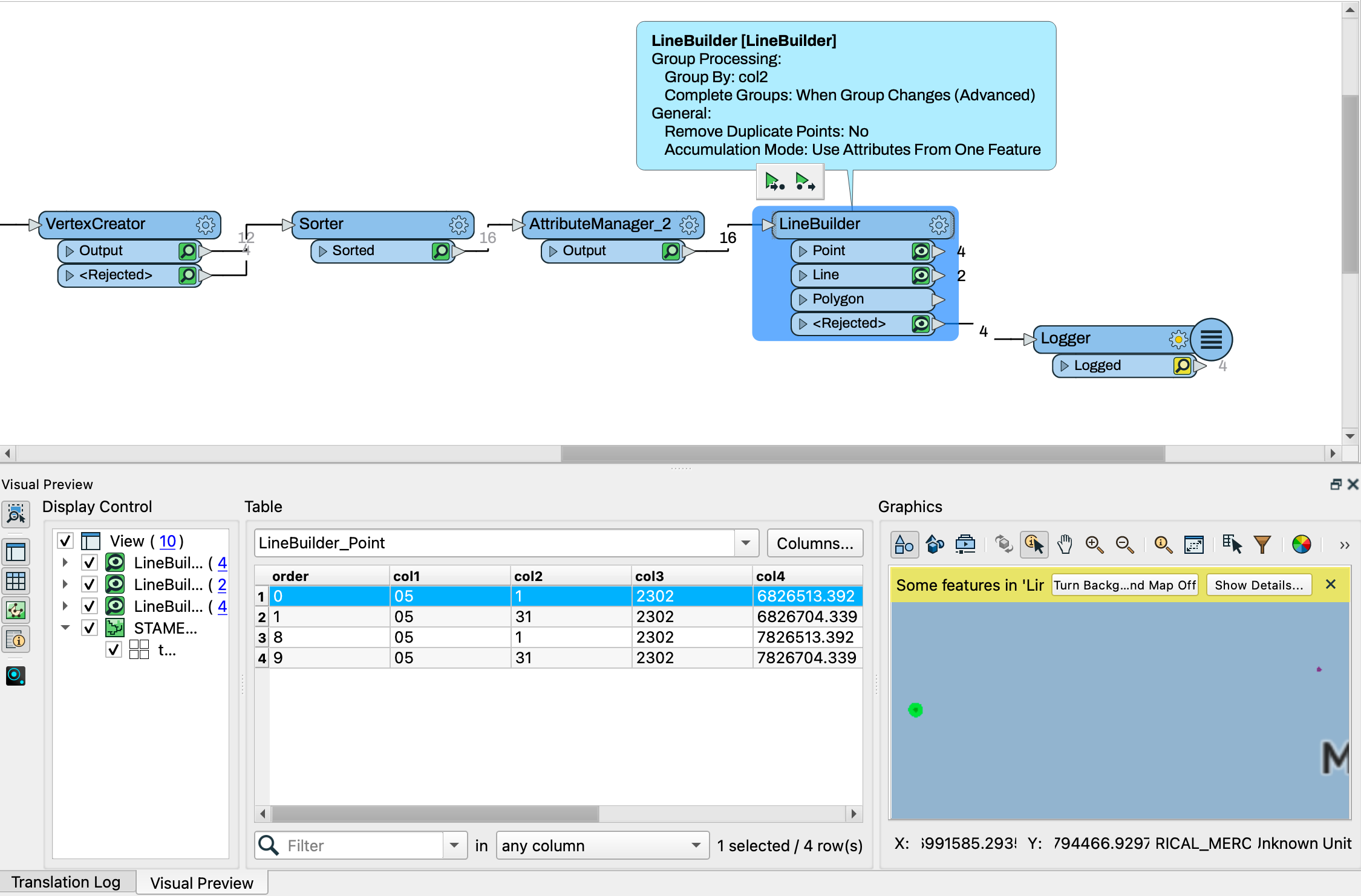The width and height of the screenshot is (1361, 896).
Task: Toggle Display Control pane sidebar button
Action: 16,552
